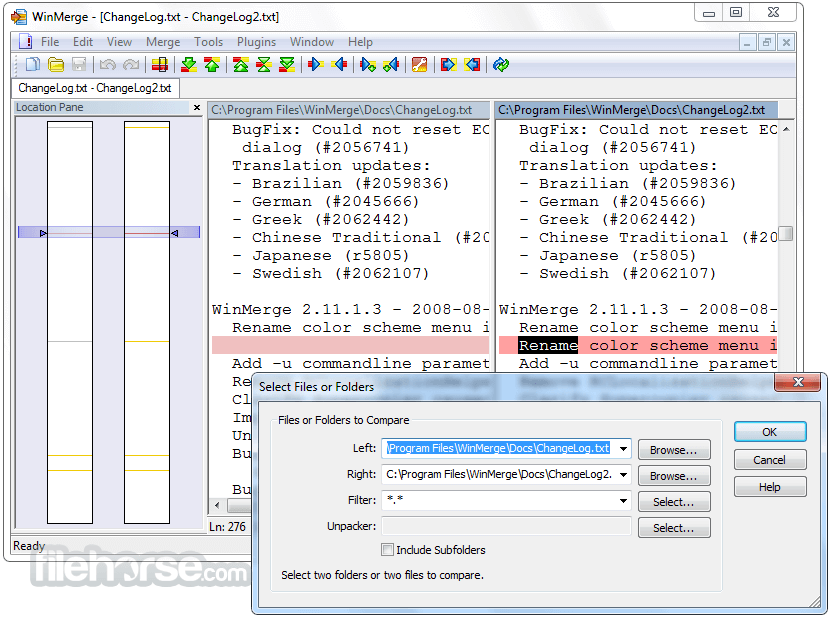
Task: Click the New documents toolbar icon
Action: point(33,65)
